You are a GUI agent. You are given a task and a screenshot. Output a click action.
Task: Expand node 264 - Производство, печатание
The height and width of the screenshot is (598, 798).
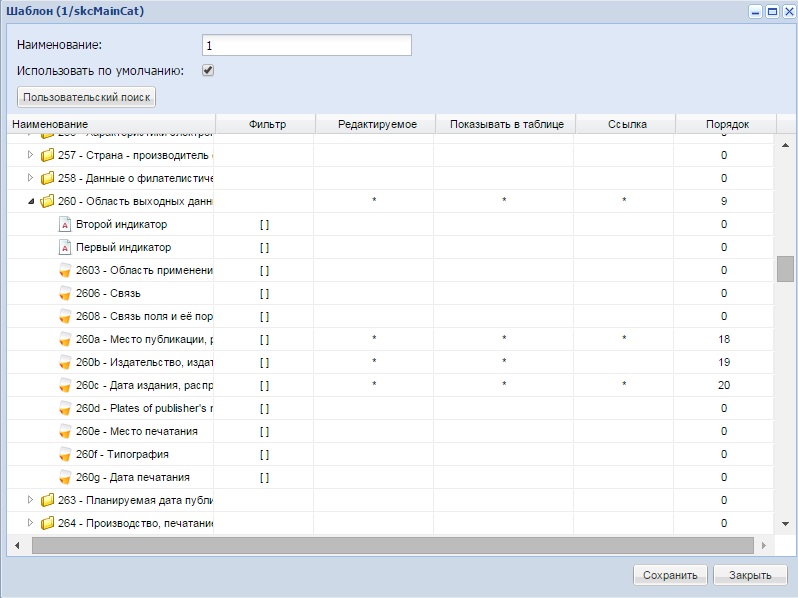coord(30,523)
